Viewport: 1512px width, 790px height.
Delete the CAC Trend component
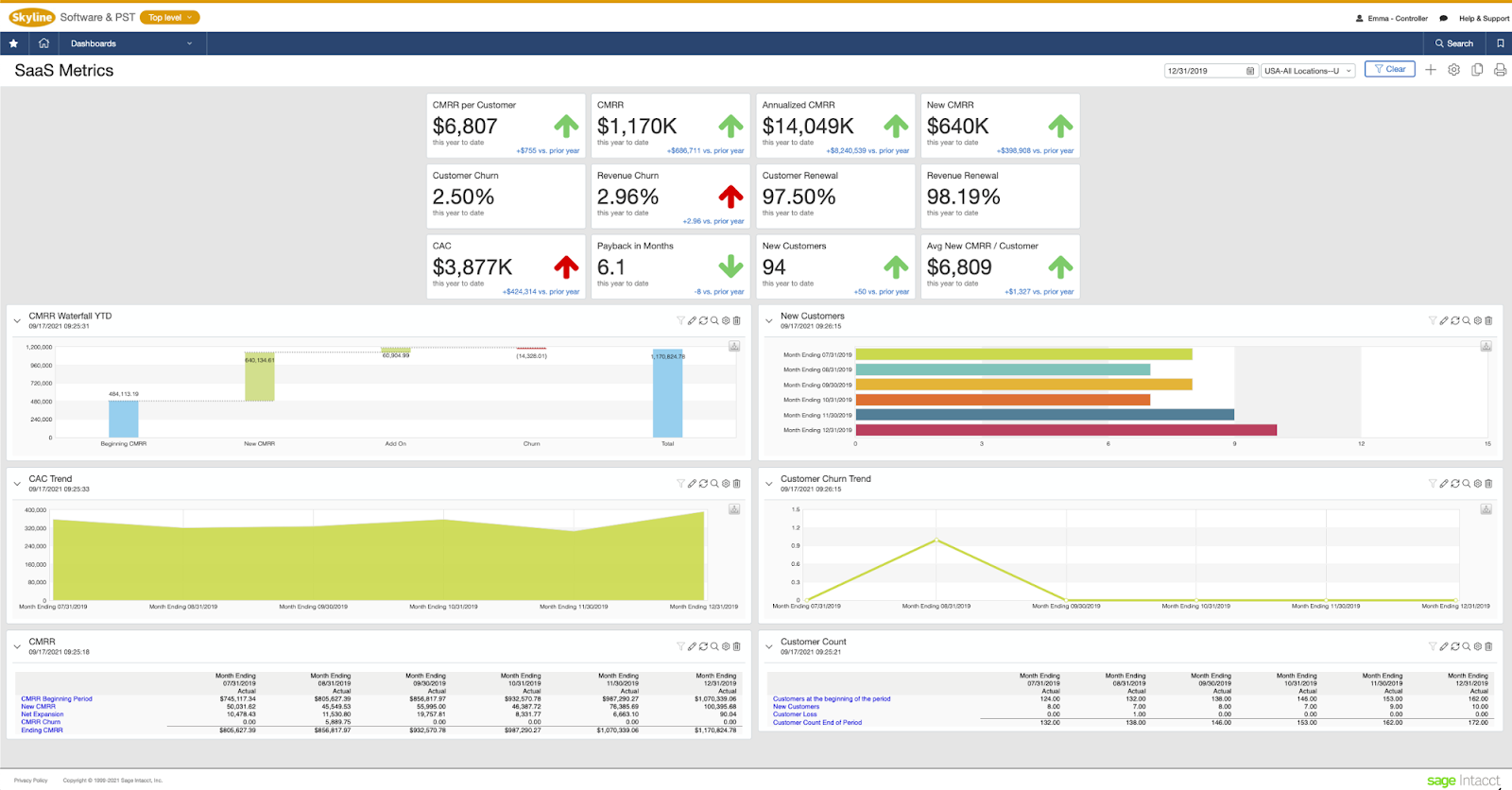[737, 484]
